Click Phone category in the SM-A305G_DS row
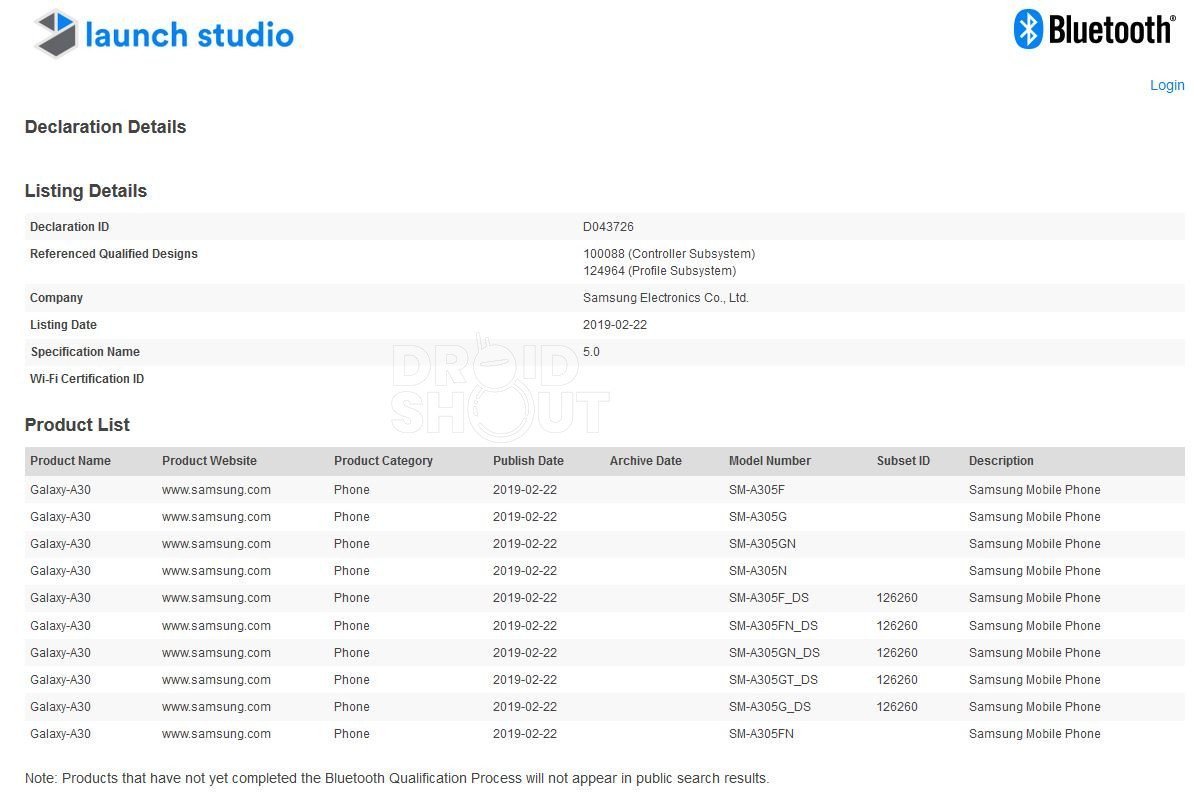This screenshot has height=799, width=1198. [351, 707]
